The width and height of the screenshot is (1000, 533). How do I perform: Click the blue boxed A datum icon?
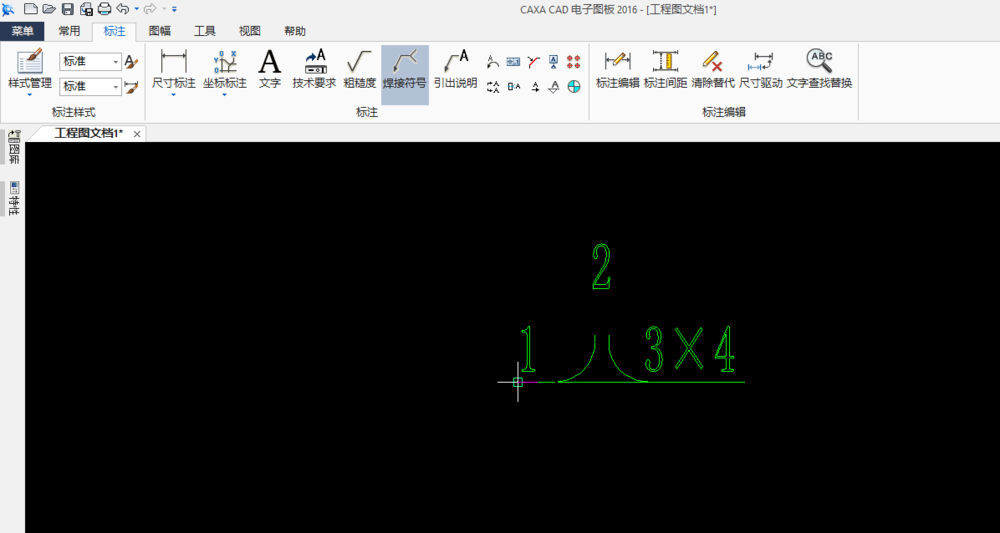(x=554, y=62)
